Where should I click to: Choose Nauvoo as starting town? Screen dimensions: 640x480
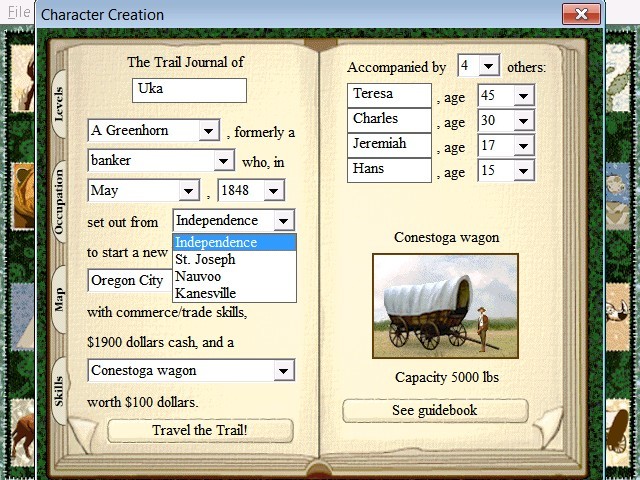pos(235,276)
